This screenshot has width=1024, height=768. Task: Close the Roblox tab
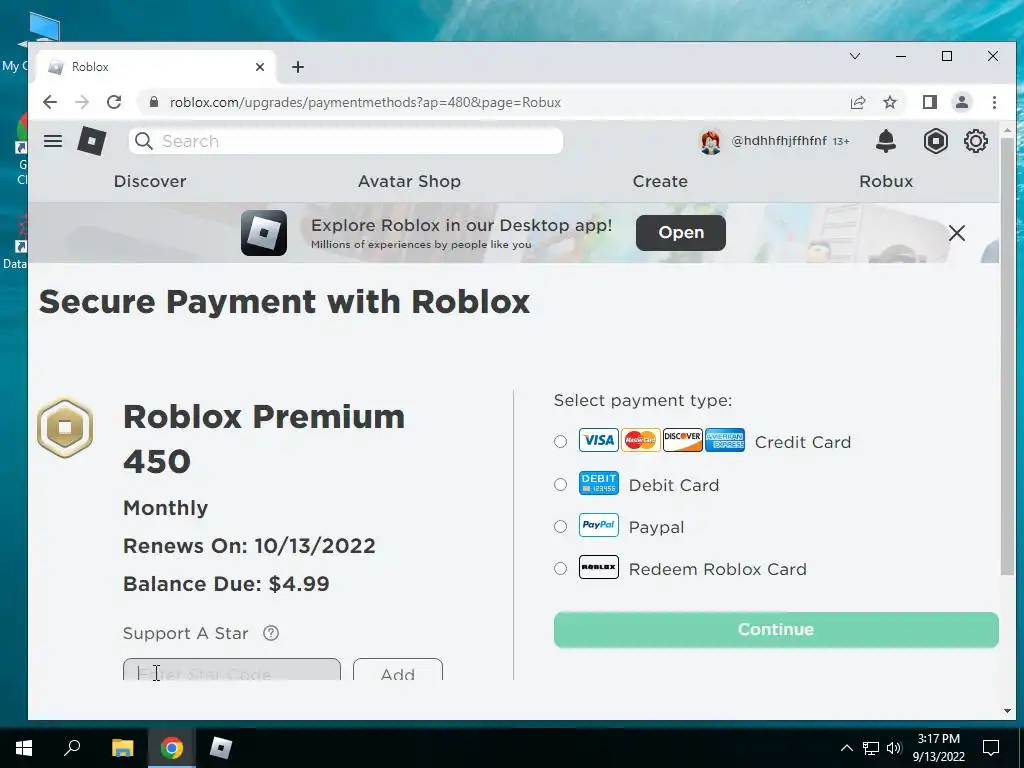point(260,67)
